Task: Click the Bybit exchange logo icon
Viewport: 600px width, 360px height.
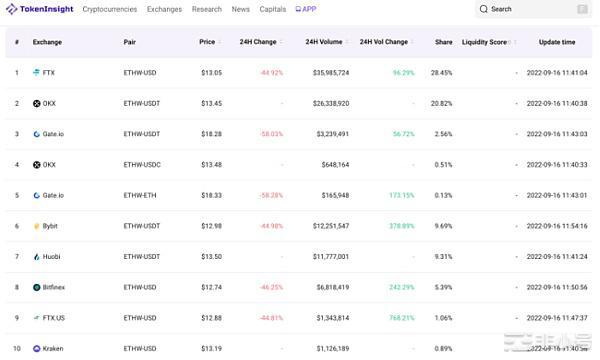Action: pyautogui.click(x=37, y=226)
